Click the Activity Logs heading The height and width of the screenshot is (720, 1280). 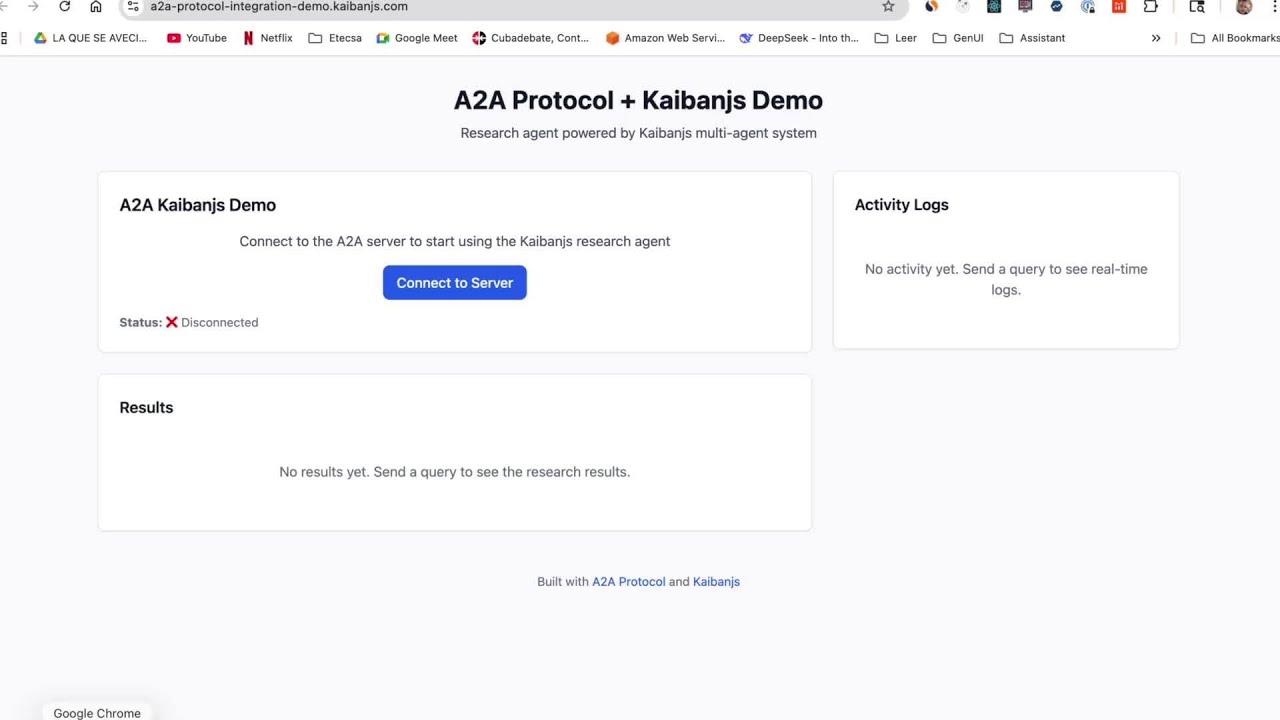901,205
